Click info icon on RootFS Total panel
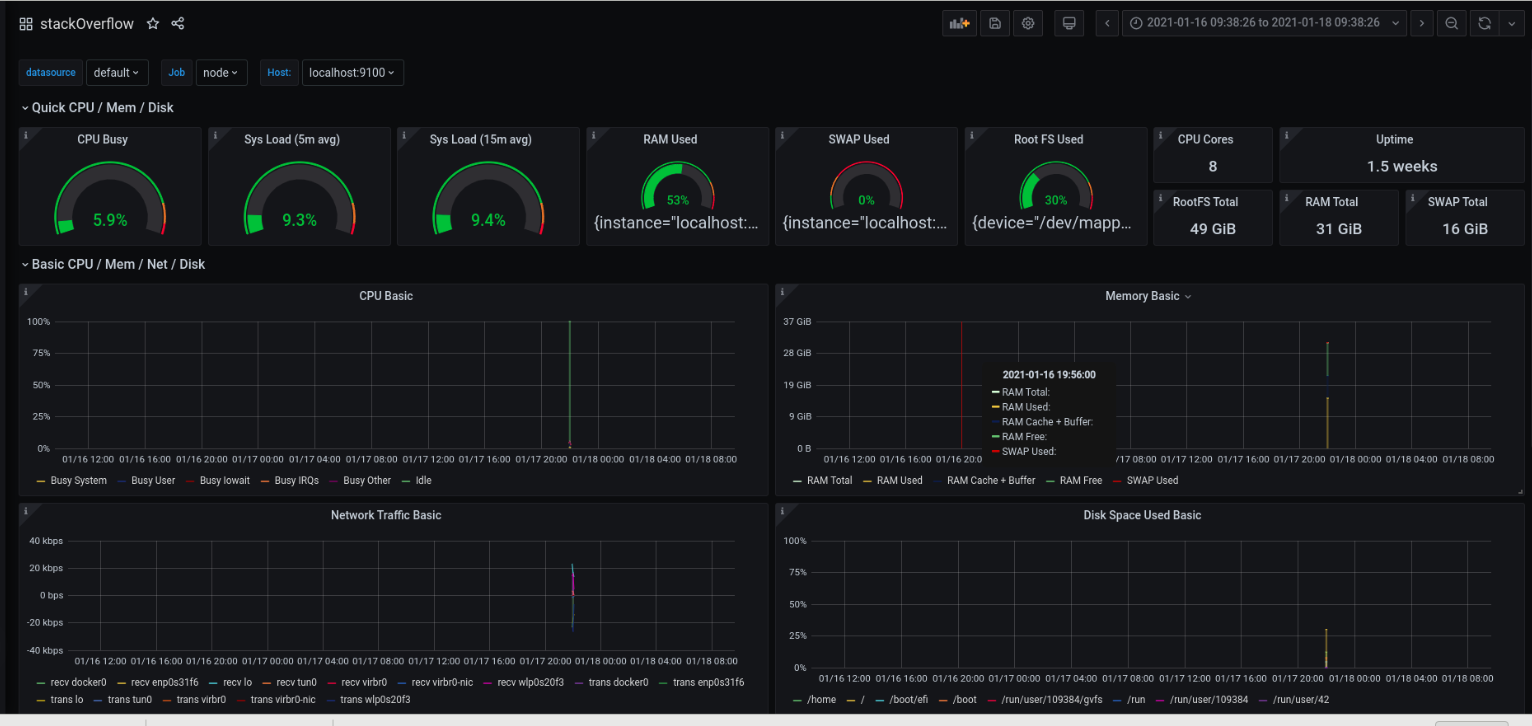This screenshot has width=1532, height=726. click(x=1161, y=196)
